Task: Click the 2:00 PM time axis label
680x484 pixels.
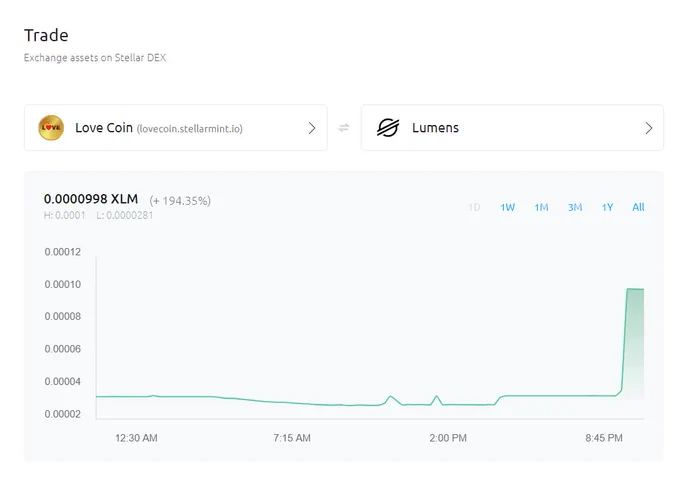Action: (x=448, y=438)
